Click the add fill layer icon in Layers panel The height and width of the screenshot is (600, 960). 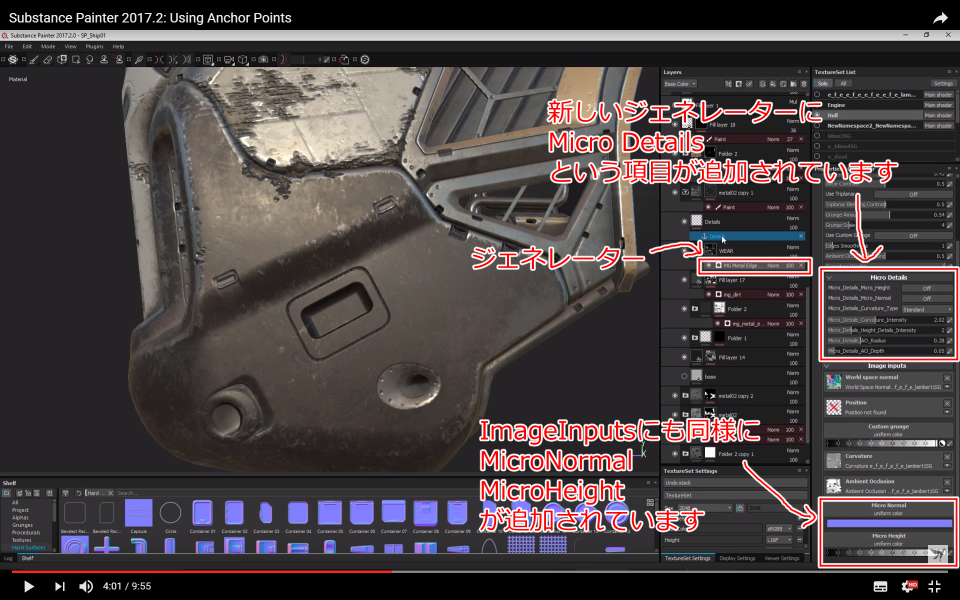(773, 84)
